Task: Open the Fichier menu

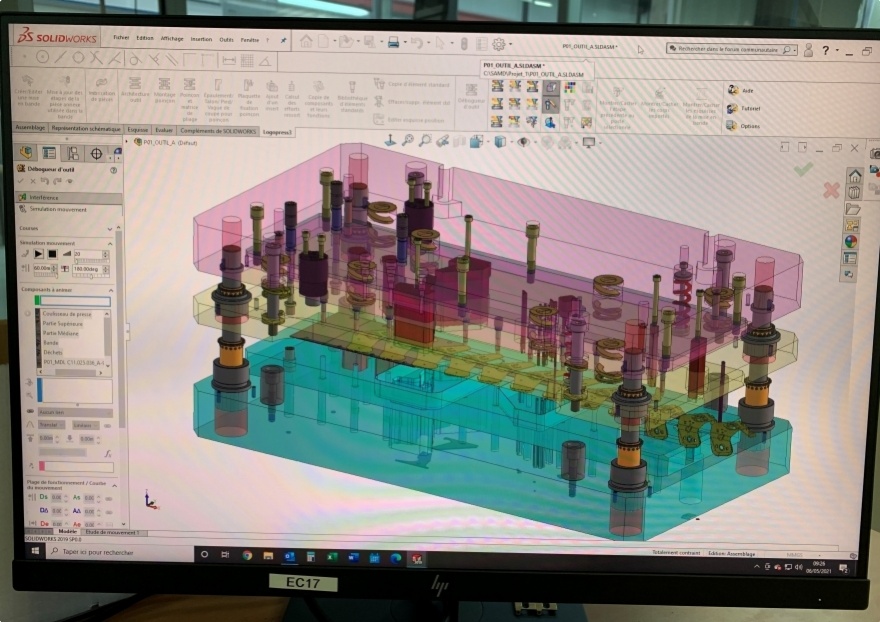Action: 121,38
